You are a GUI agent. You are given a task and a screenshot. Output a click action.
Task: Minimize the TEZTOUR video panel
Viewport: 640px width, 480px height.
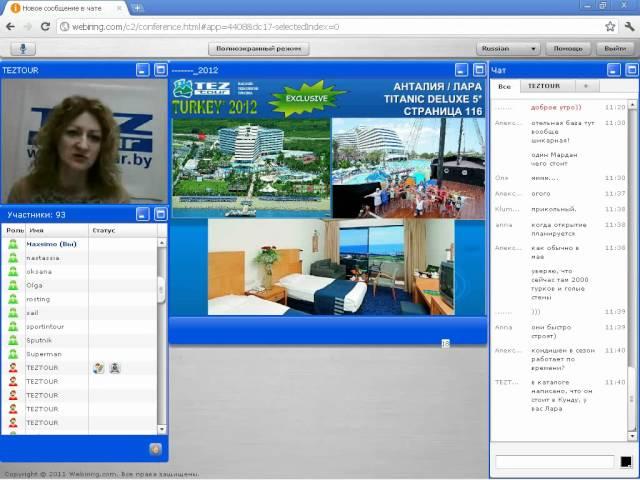(143, 70)
